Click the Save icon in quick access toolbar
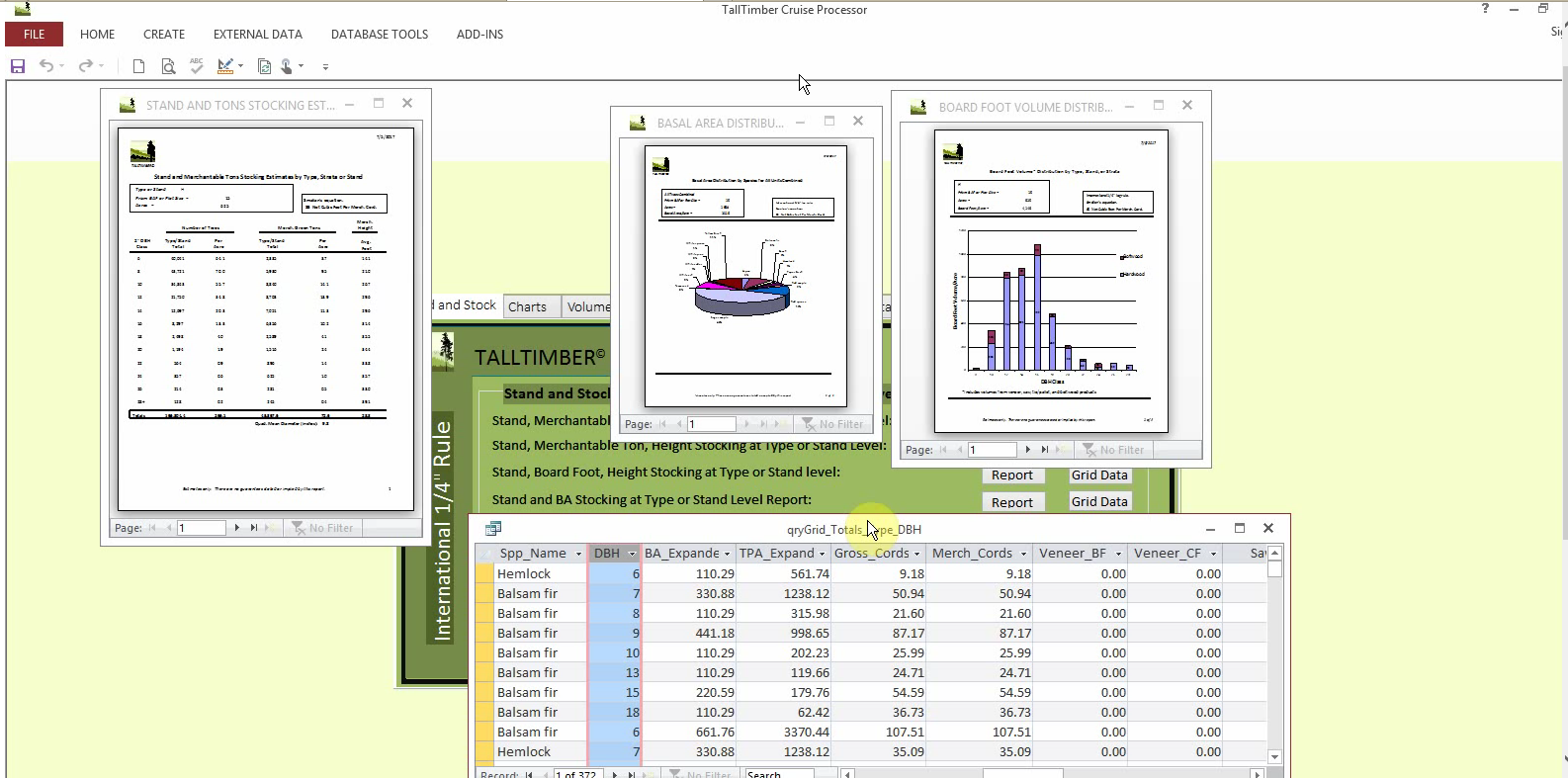Screen dimensions: 1568x778 18,66
